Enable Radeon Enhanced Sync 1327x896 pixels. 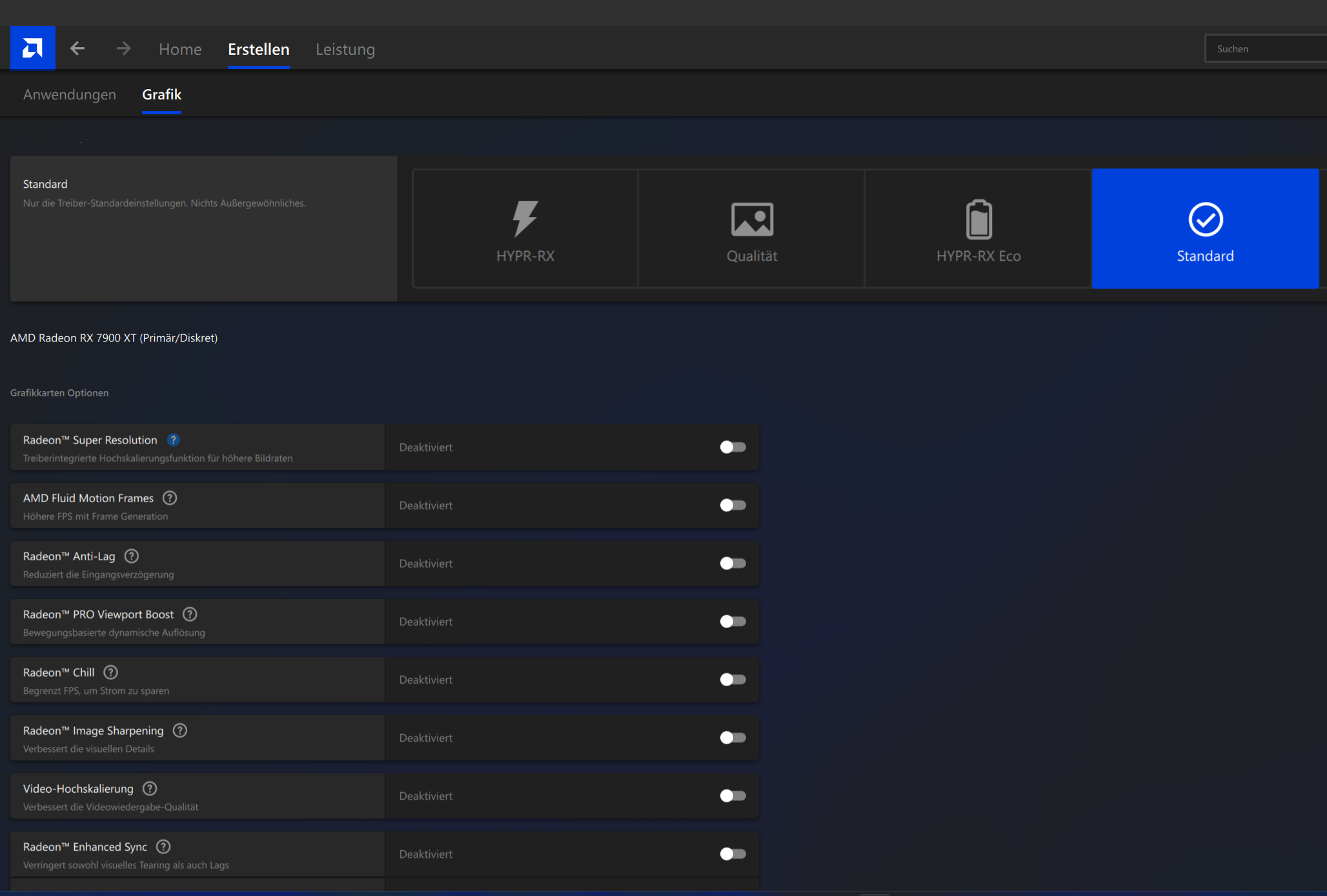[x=733, y=853]
